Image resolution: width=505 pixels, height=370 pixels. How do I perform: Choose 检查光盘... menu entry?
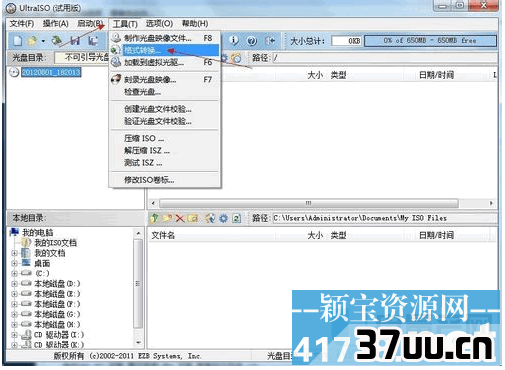tap(164, 92)
